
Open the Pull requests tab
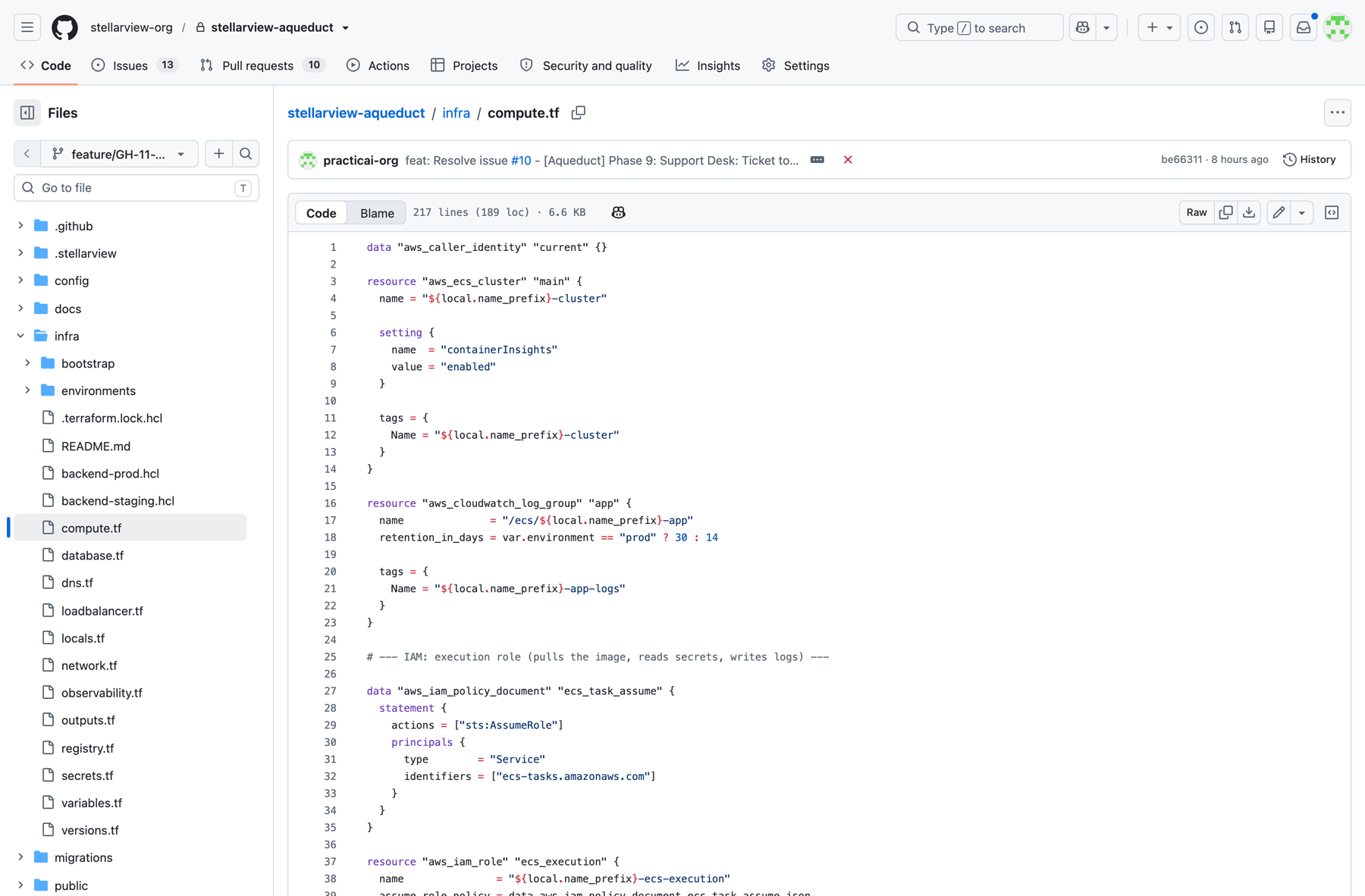(x=262, y=66)
